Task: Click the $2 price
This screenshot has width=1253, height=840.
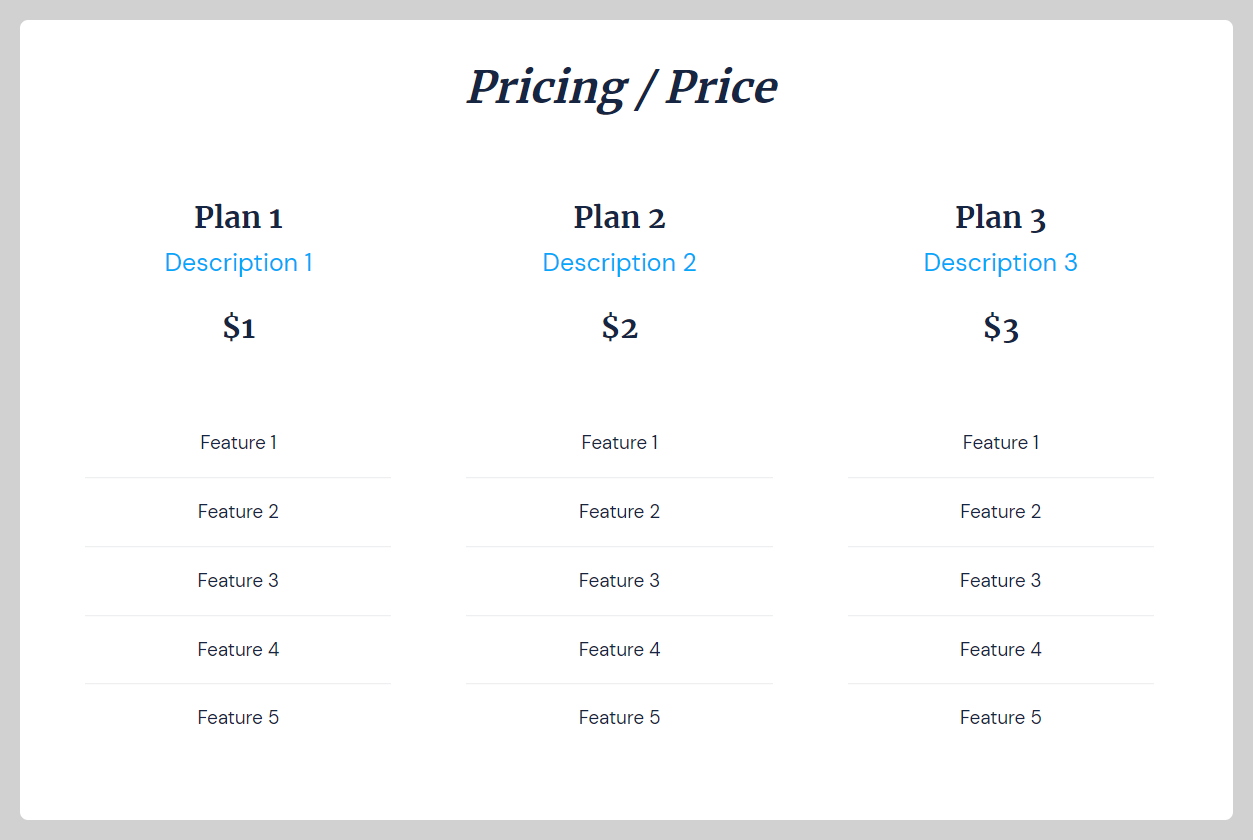Action: 619,327
